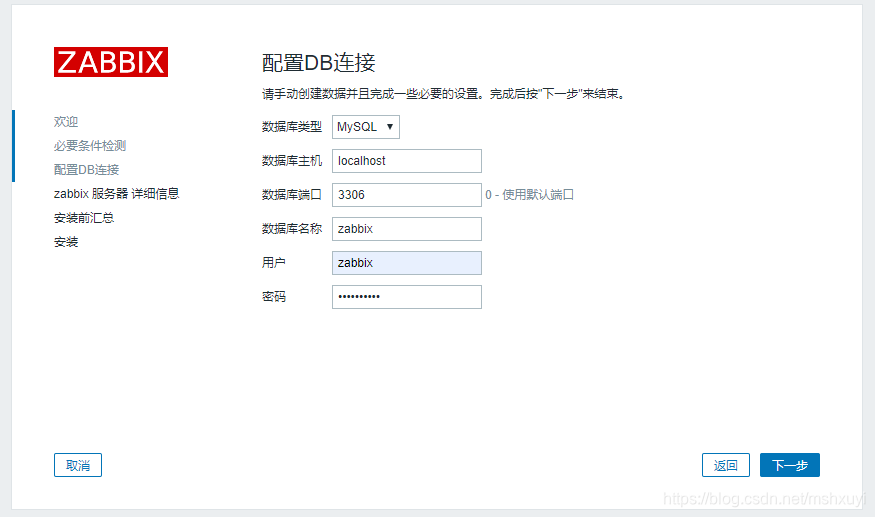This screenshot has width=875, height=517.
Task: Click the instruction text starting 请手动创建数据
Action: (x=444, y=94)
